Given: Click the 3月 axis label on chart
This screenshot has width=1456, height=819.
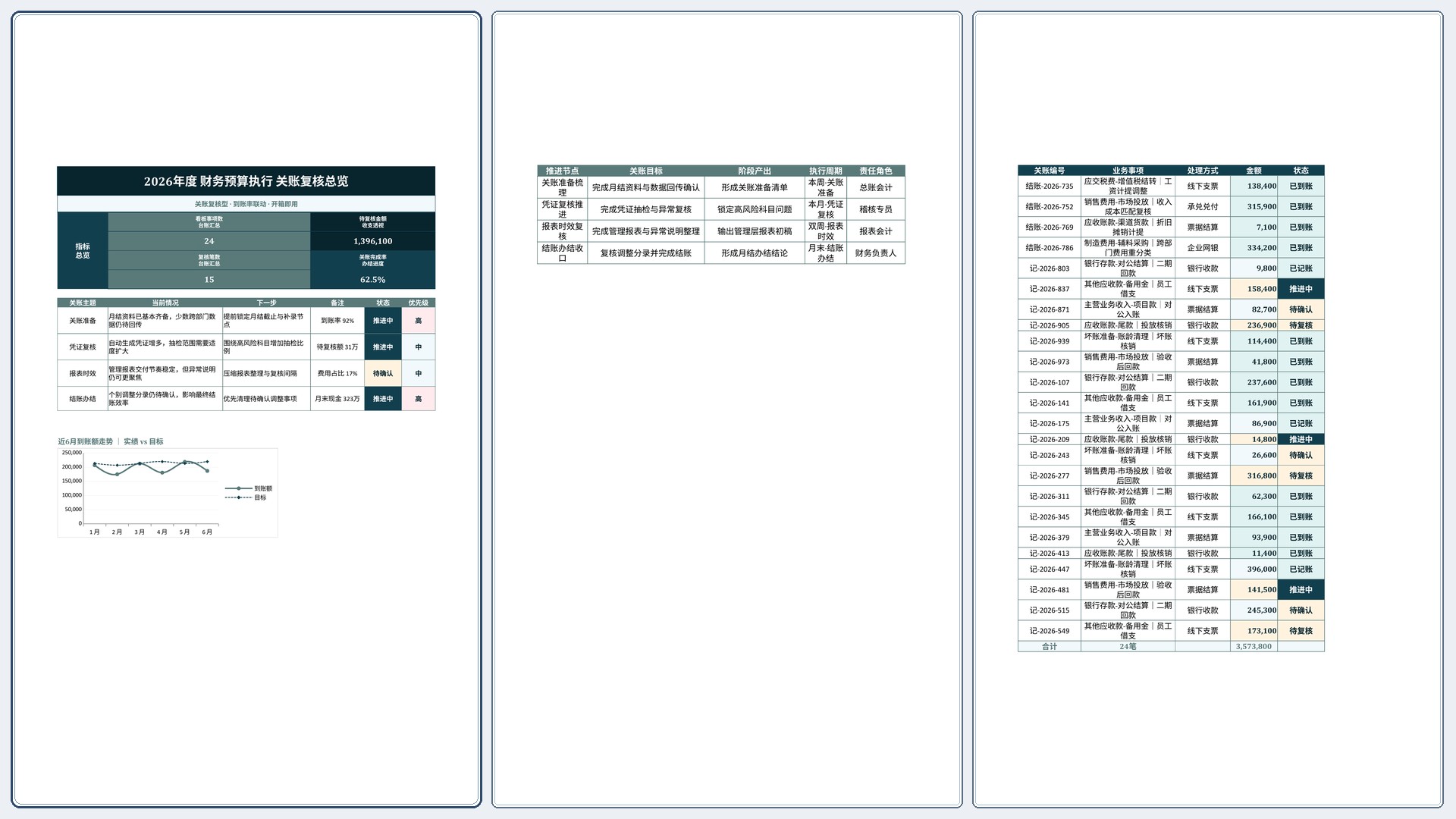Looking at the screenshot, I should (140, 532).
